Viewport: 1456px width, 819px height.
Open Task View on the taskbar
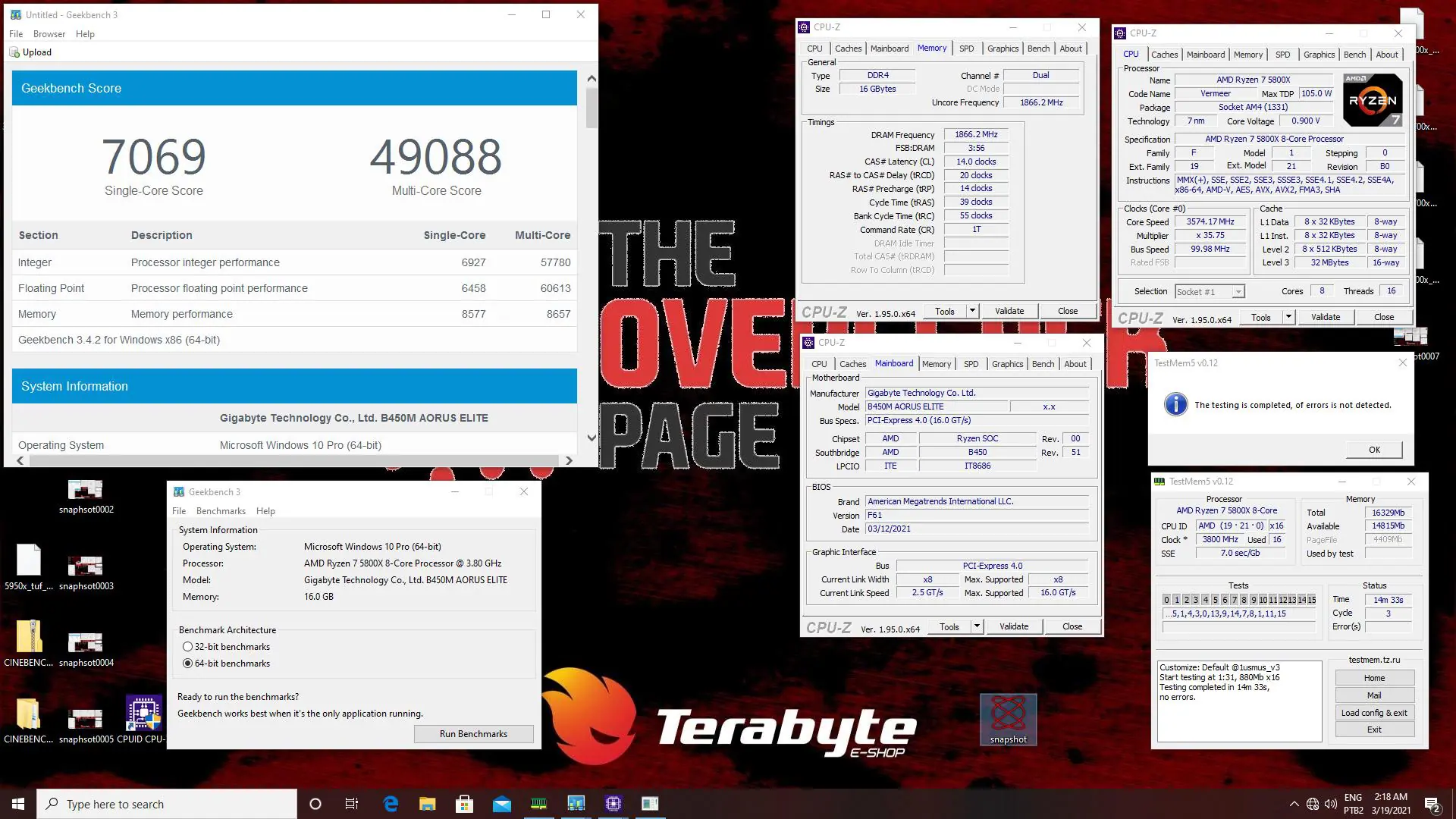pyautogui.click(x=352, y=804)
